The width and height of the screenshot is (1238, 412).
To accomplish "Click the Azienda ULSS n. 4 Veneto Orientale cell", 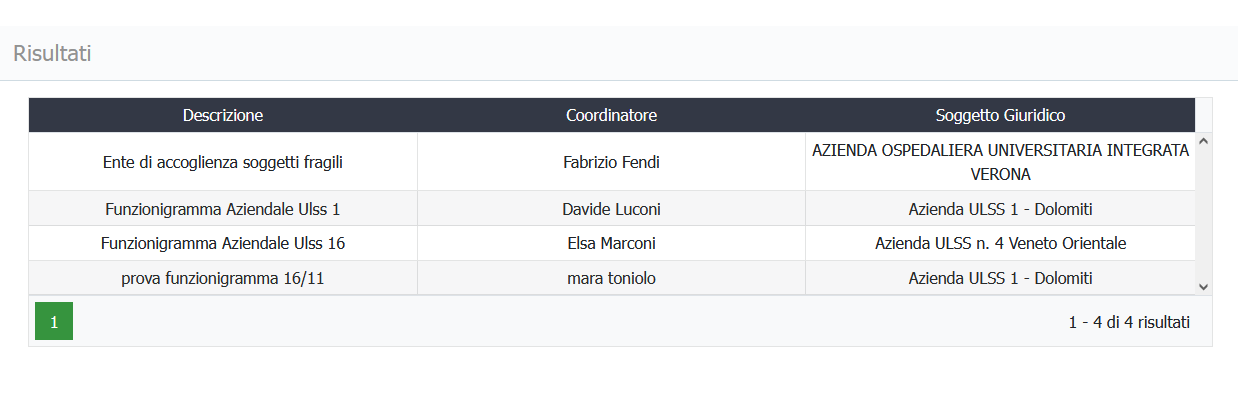I will point(1000,243).
